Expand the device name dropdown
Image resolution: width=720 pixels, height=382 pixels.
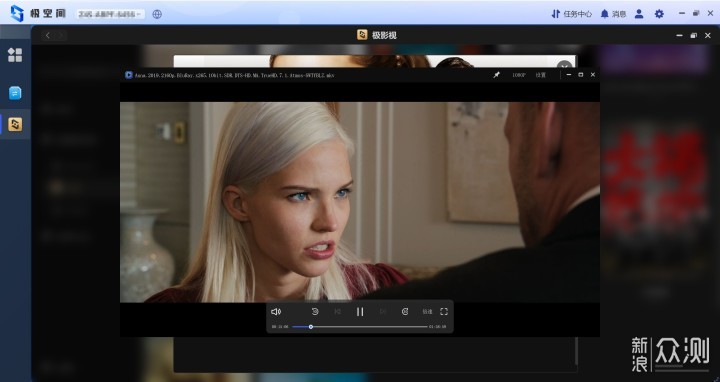point(110,14)
